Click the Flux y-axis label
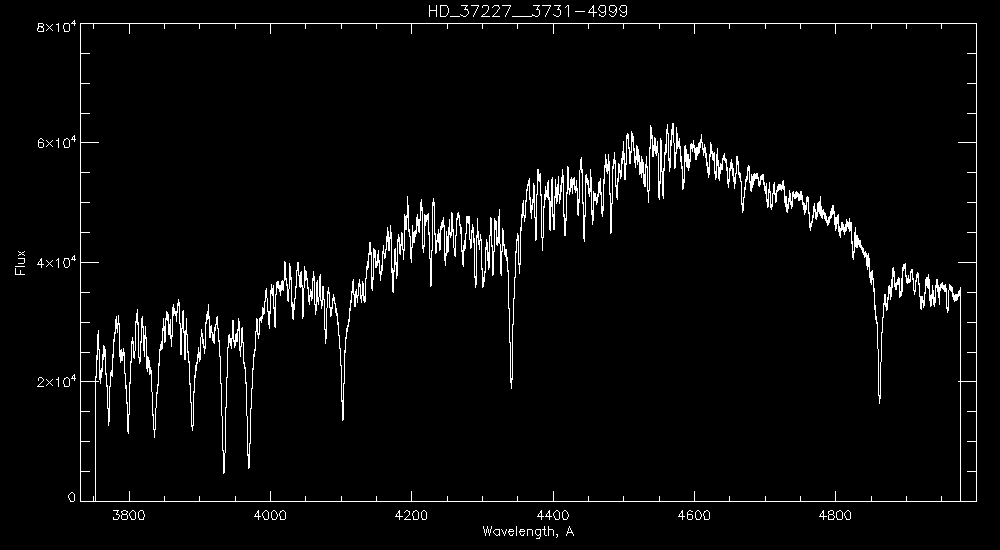 [x=21, y=262]
